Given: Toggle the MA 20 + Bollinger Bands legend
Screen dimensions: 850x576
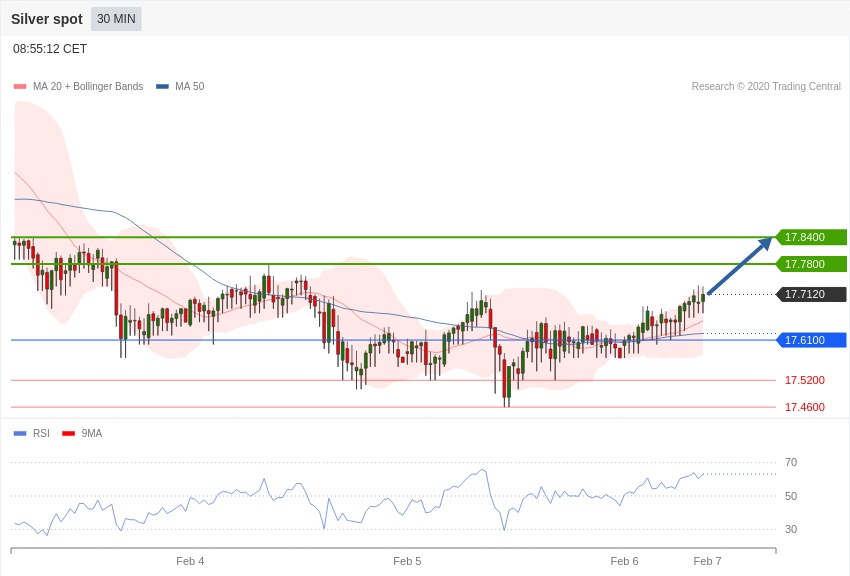Looking at the screenshot, I should pyautogui.click(x=79, y=87).
